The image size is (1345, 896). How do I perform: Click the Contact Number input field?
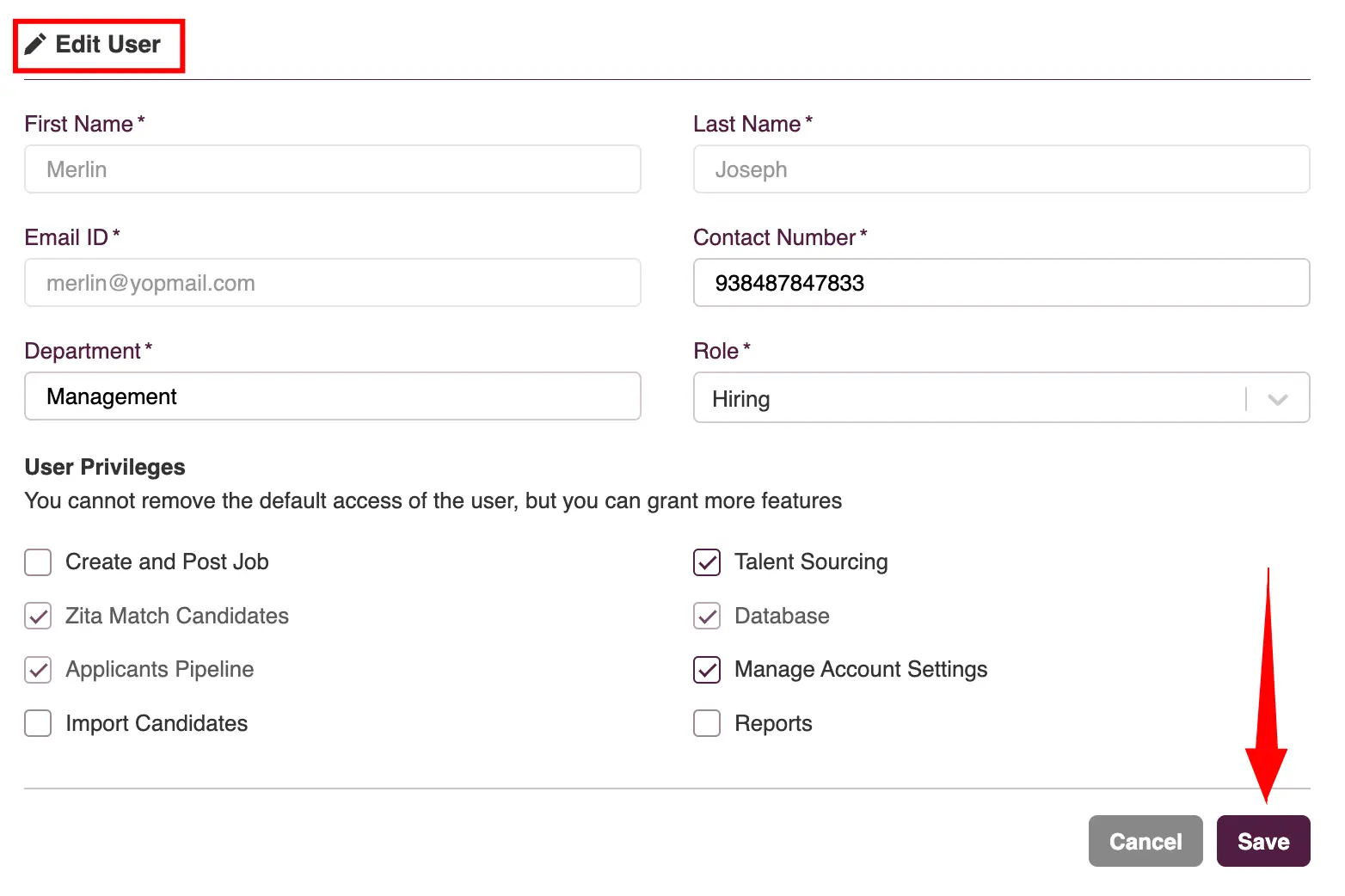click(1001, 283)
